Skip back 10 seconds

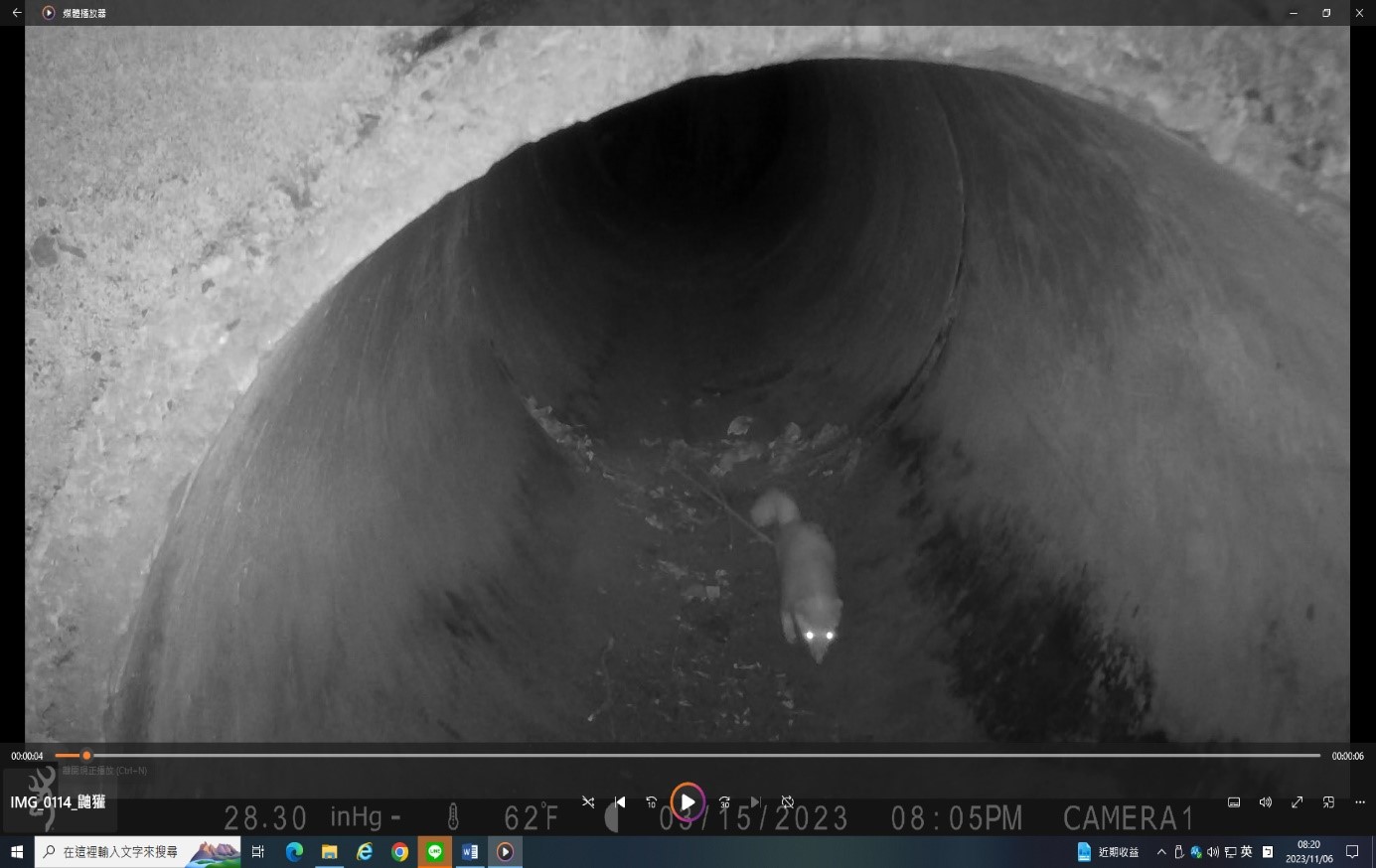652,802
